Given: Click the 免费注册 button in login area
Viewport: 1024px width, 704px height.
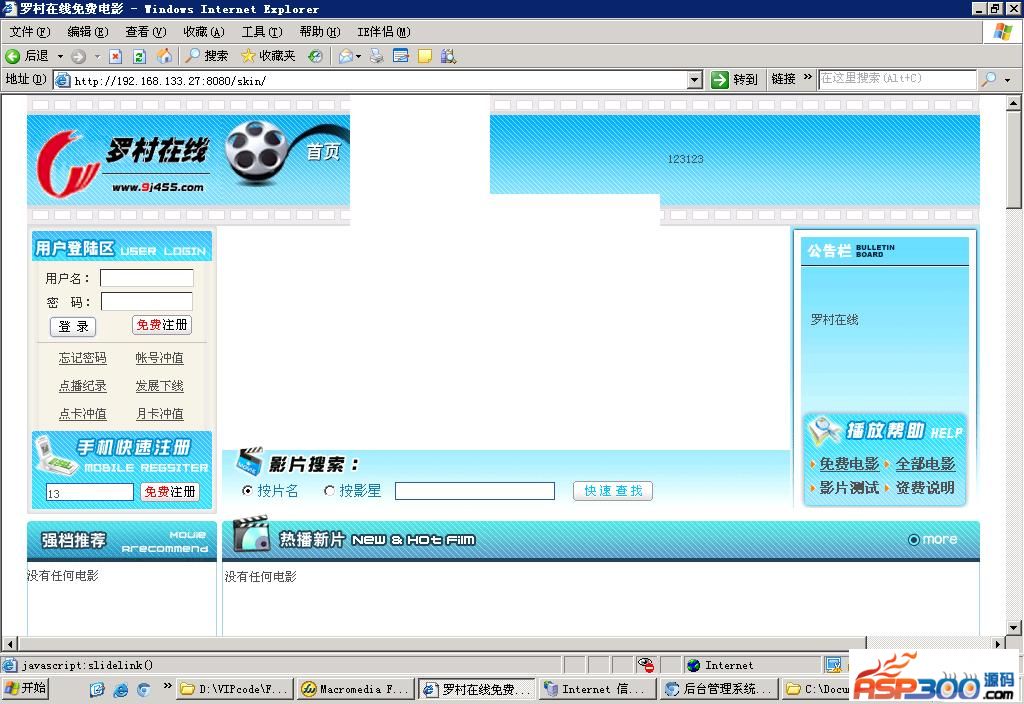Looking at the screenshot, I should point(162,325).
